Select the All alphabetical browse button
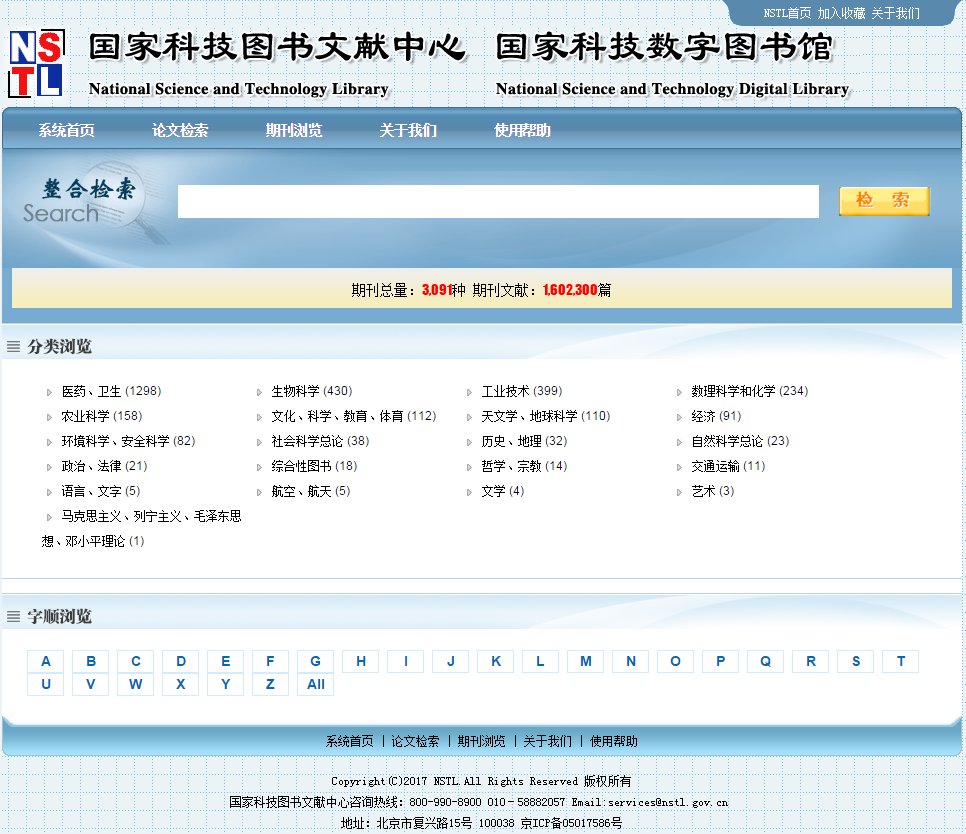 316,685
